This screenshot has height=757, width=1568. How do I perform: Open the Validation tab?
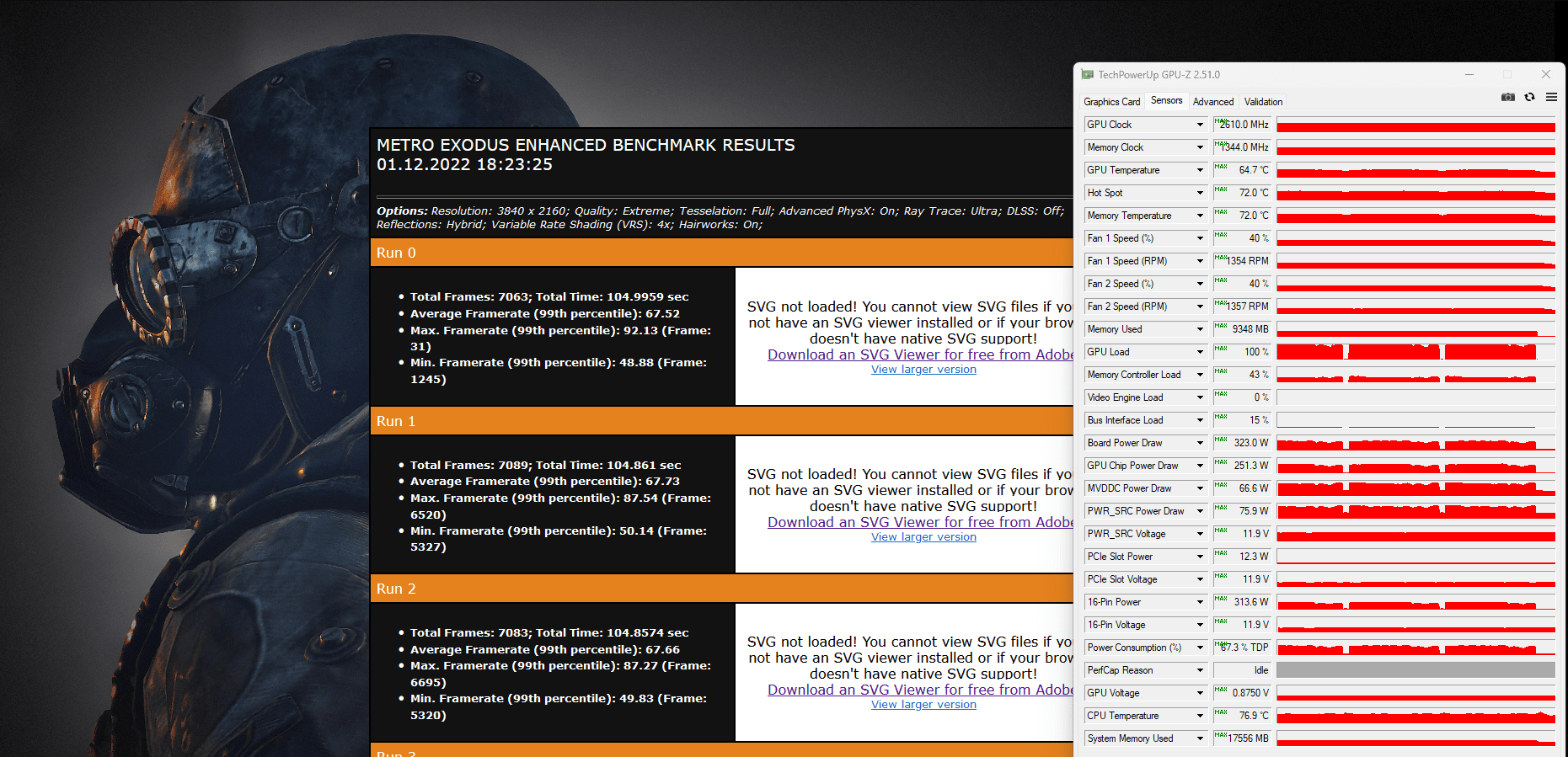pyautogui.click(x=1263, y=102)
